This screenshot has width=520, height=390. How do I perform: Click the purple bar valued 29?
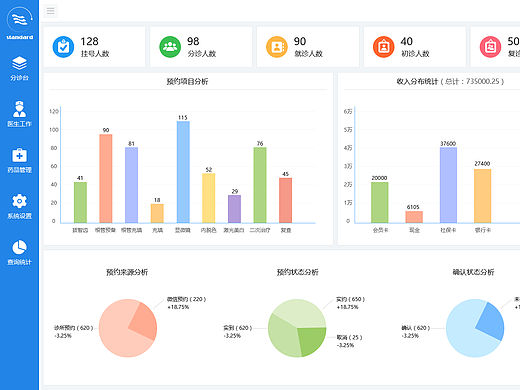point(234,209)
